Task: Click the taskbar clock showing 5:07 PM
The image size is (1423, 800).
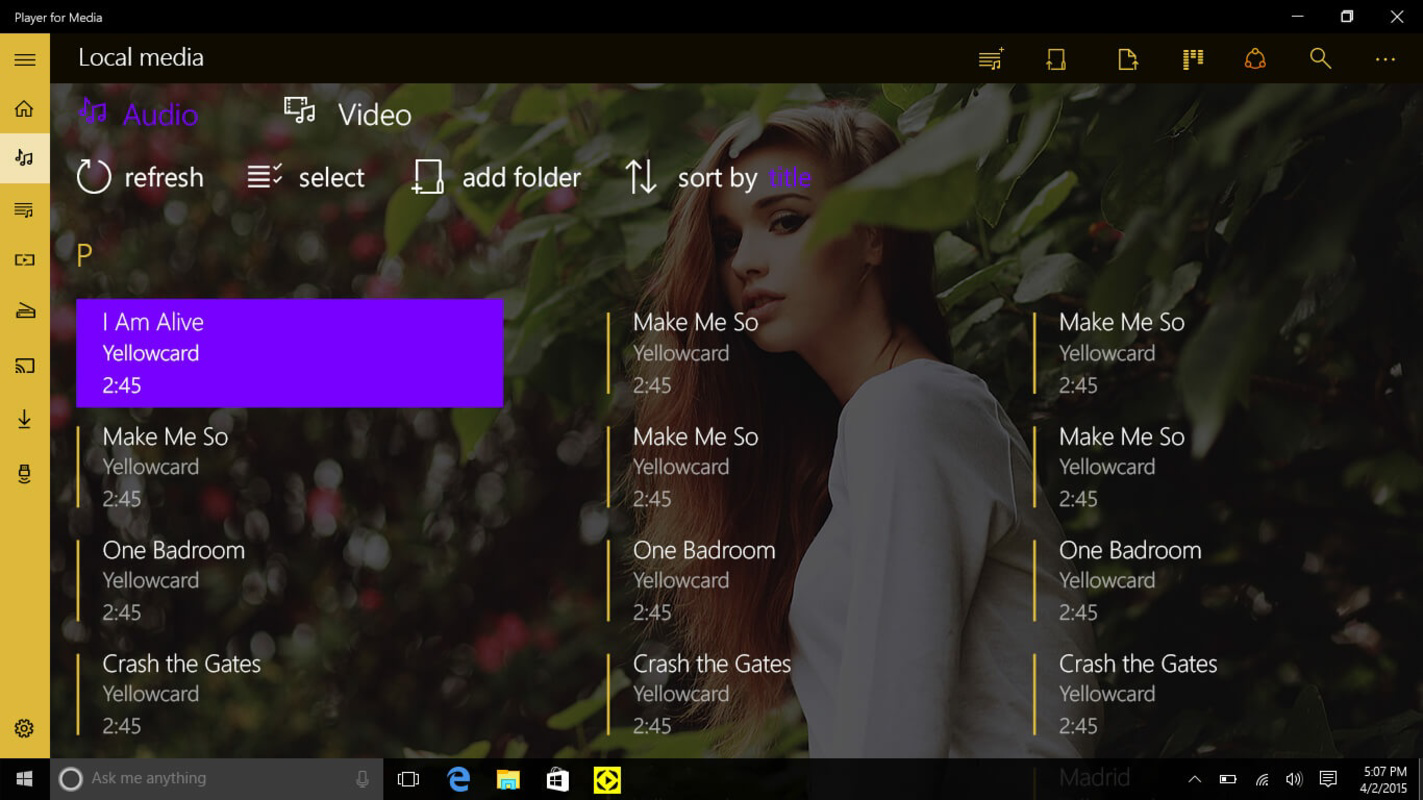Action: point(1385,779)
